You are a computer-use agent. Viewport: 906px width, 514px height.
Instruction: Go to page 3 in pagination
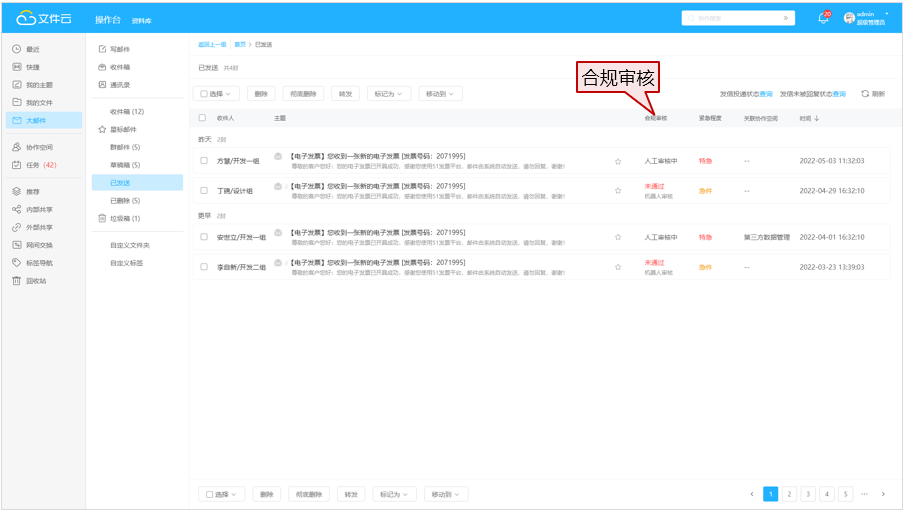tap(807, 494)
